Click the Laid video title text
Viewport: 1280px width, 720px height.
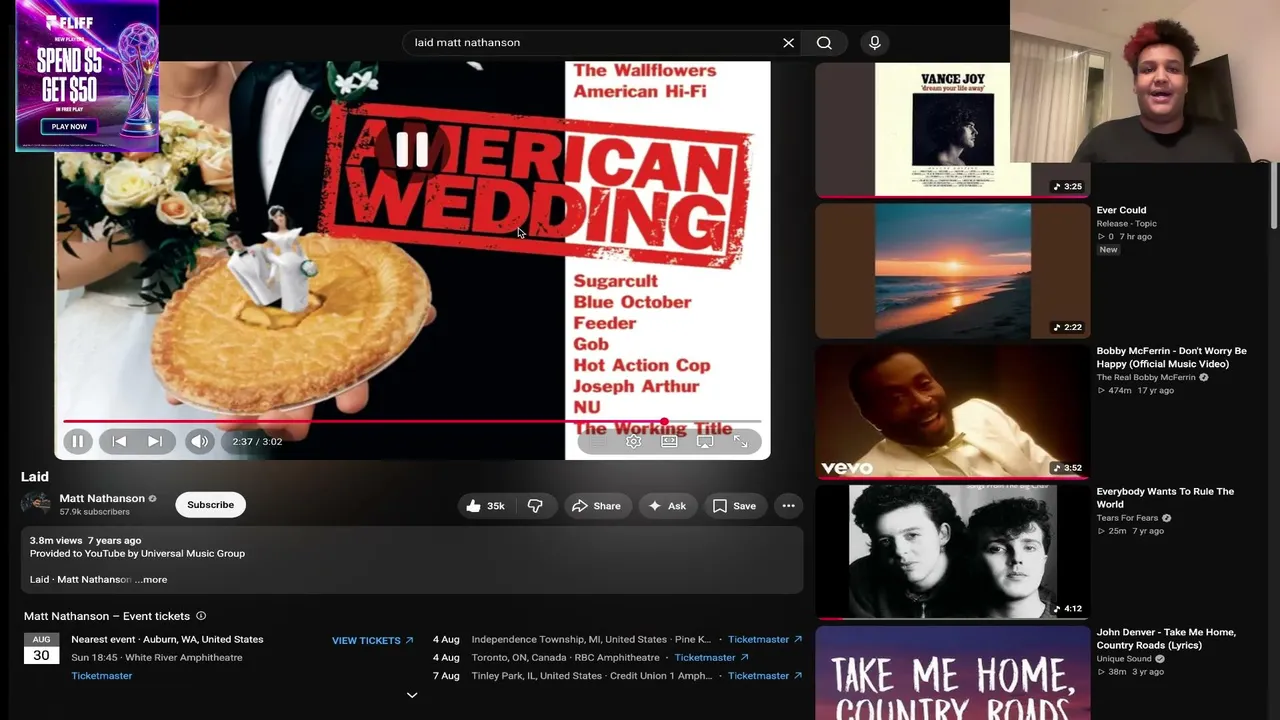click(x=35, y=477)
